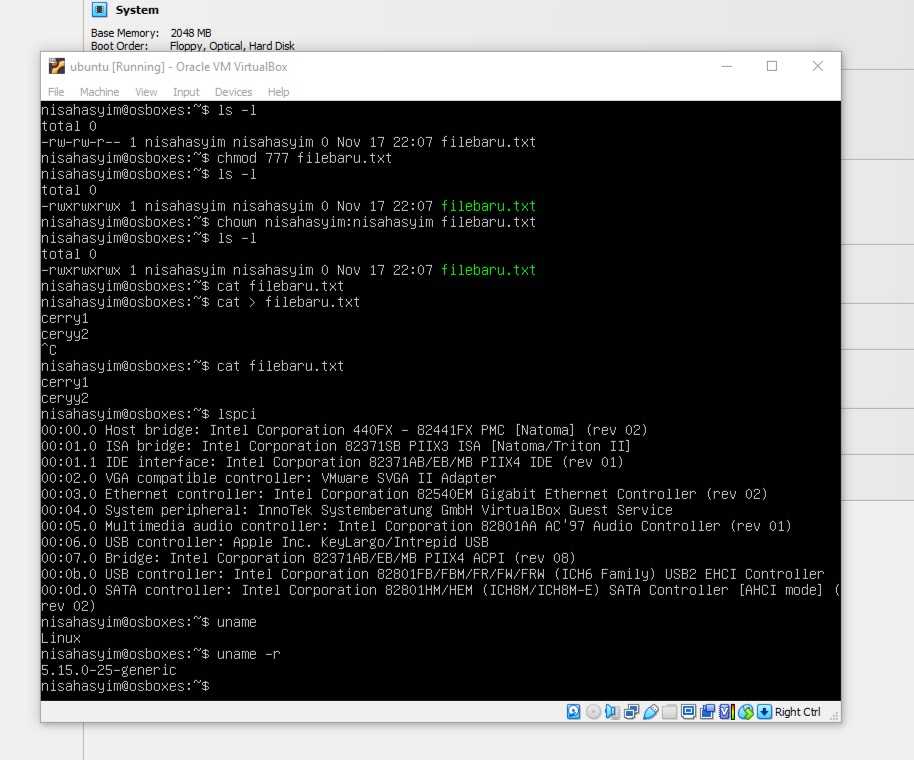The image size is (914, 760).
Task: Click the last empty terminal prompt line
Action: tap(125, 686)
